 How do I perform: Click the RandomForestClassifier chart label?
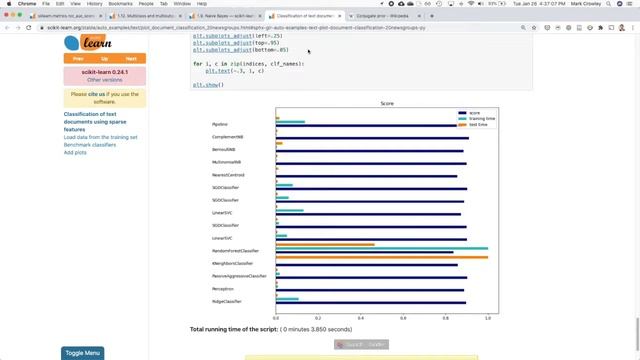(236, 251)
